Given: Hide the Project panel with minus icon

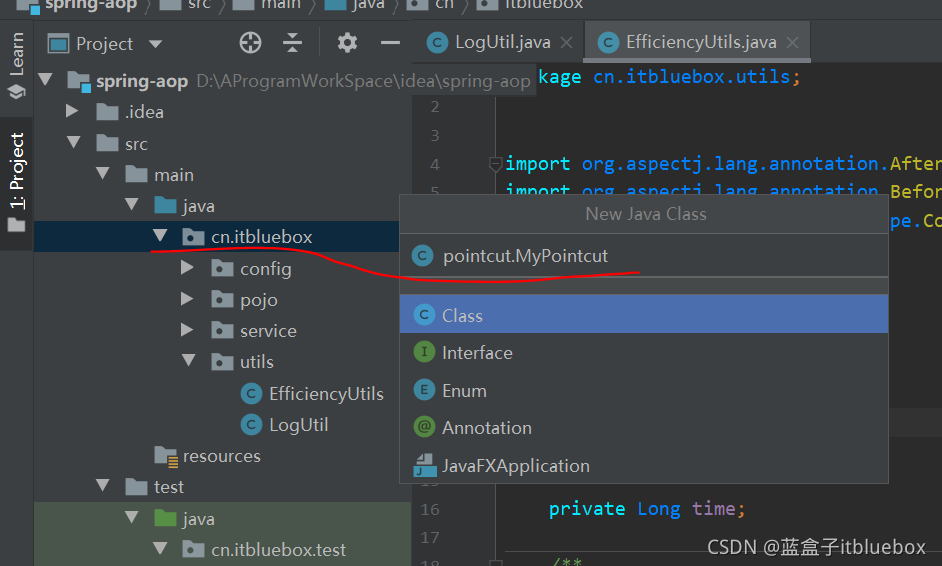Looking at the screenshot, I should tap(390, 43).
